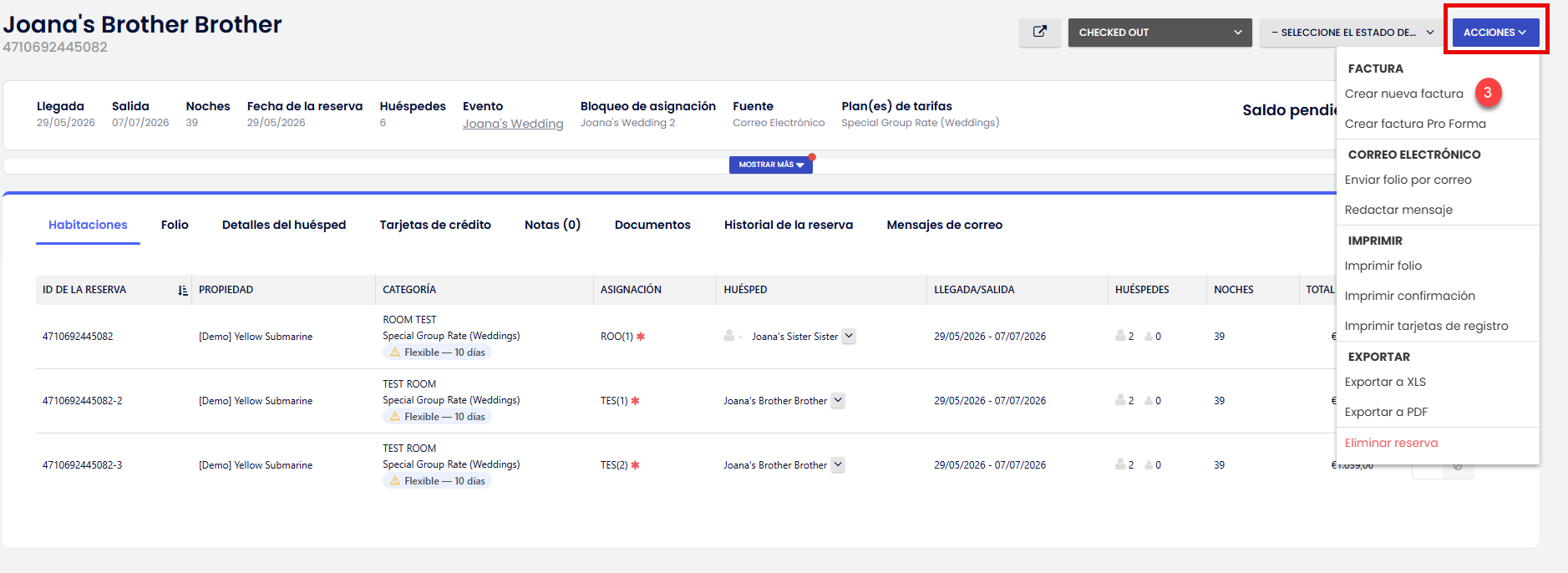Select Crear nueva factura menu item

pos(1404,94)
